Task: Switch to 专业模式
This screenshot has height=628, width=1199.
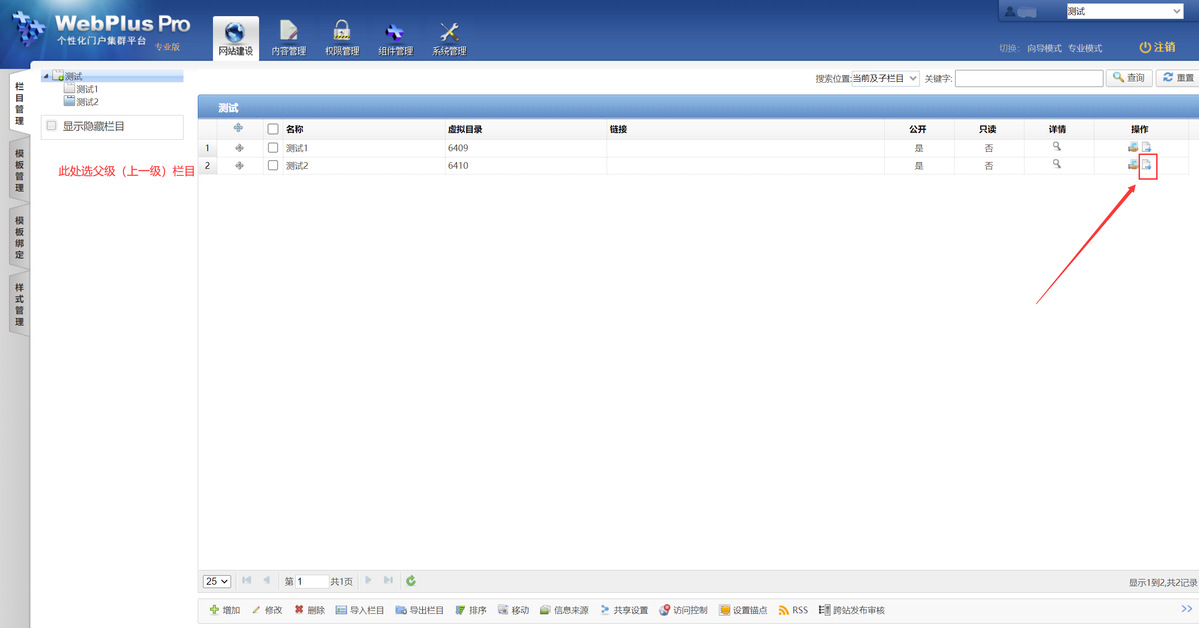Action: point(1085,48)
